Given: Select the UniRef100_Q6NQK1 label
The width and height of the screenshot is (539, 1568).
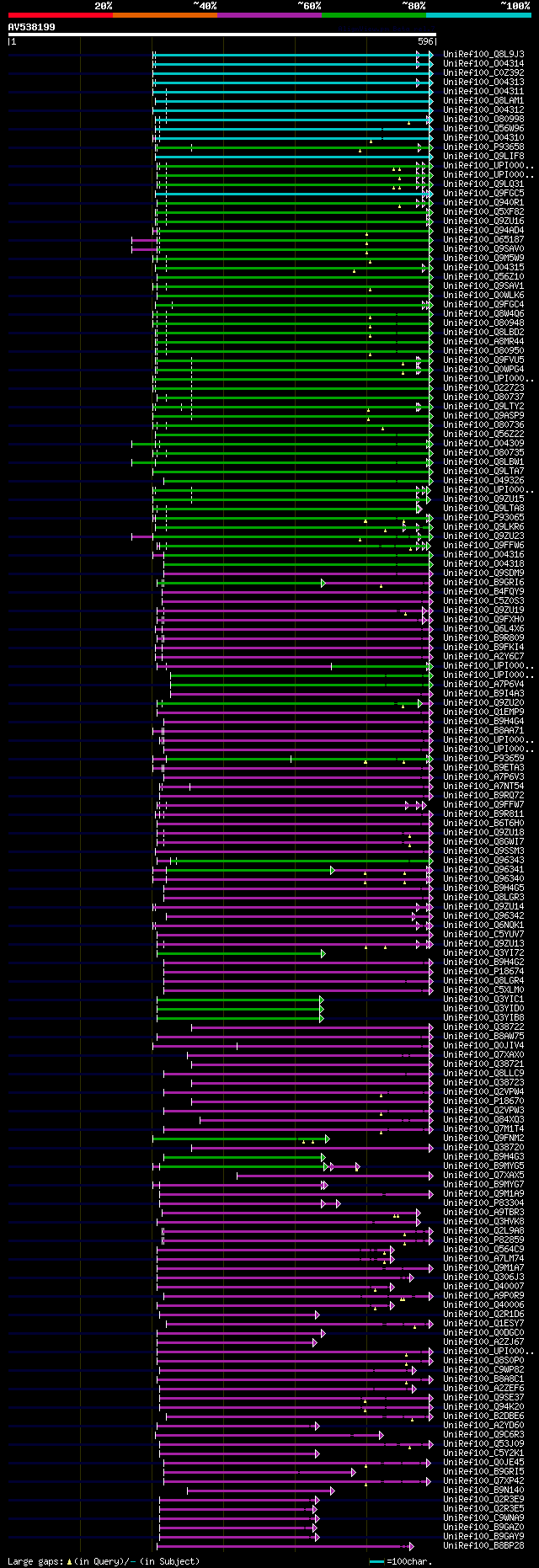Looking at the screenshot, I should pos(483,925).
